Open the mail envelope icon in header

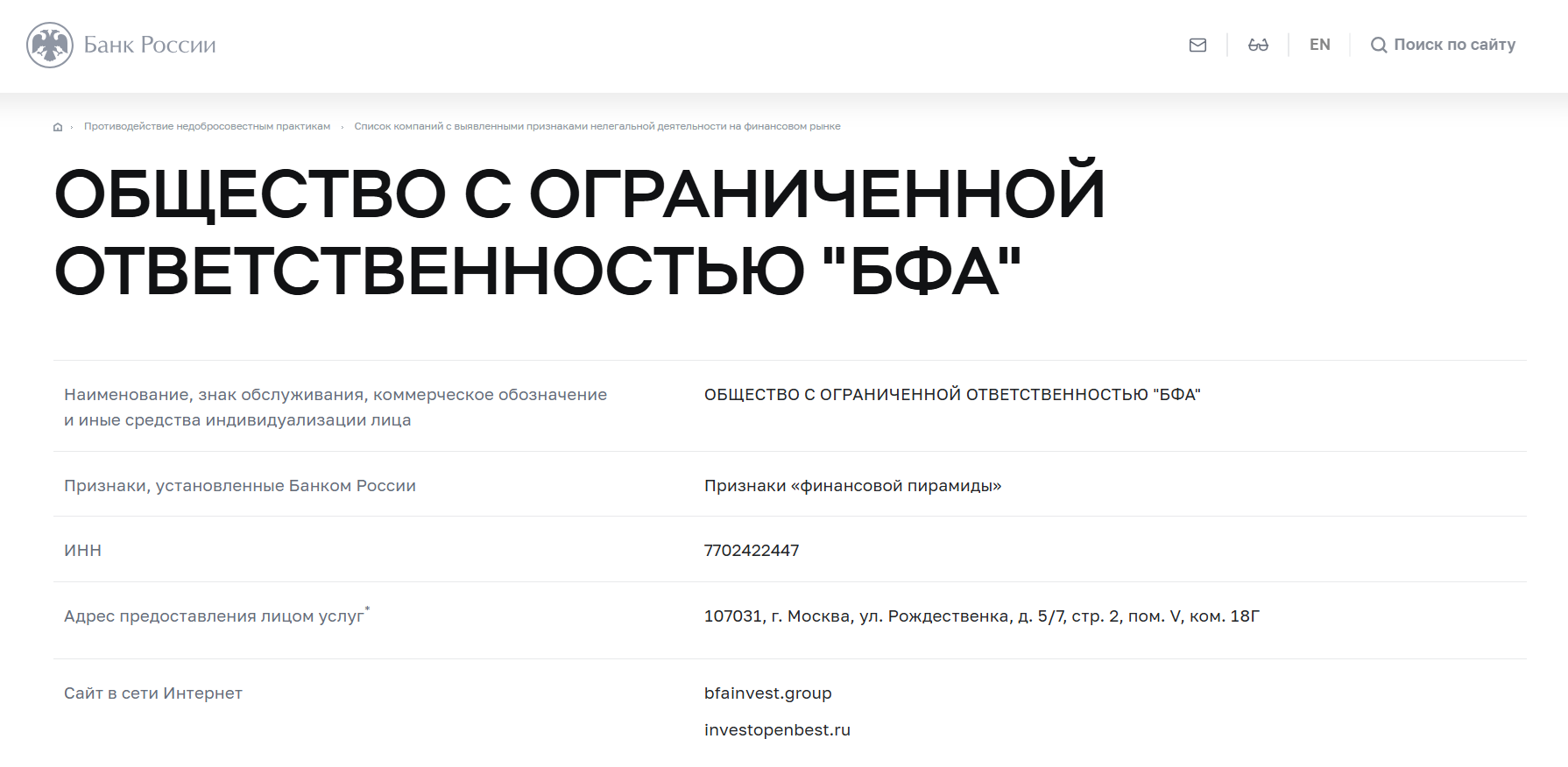[1197, 45]
